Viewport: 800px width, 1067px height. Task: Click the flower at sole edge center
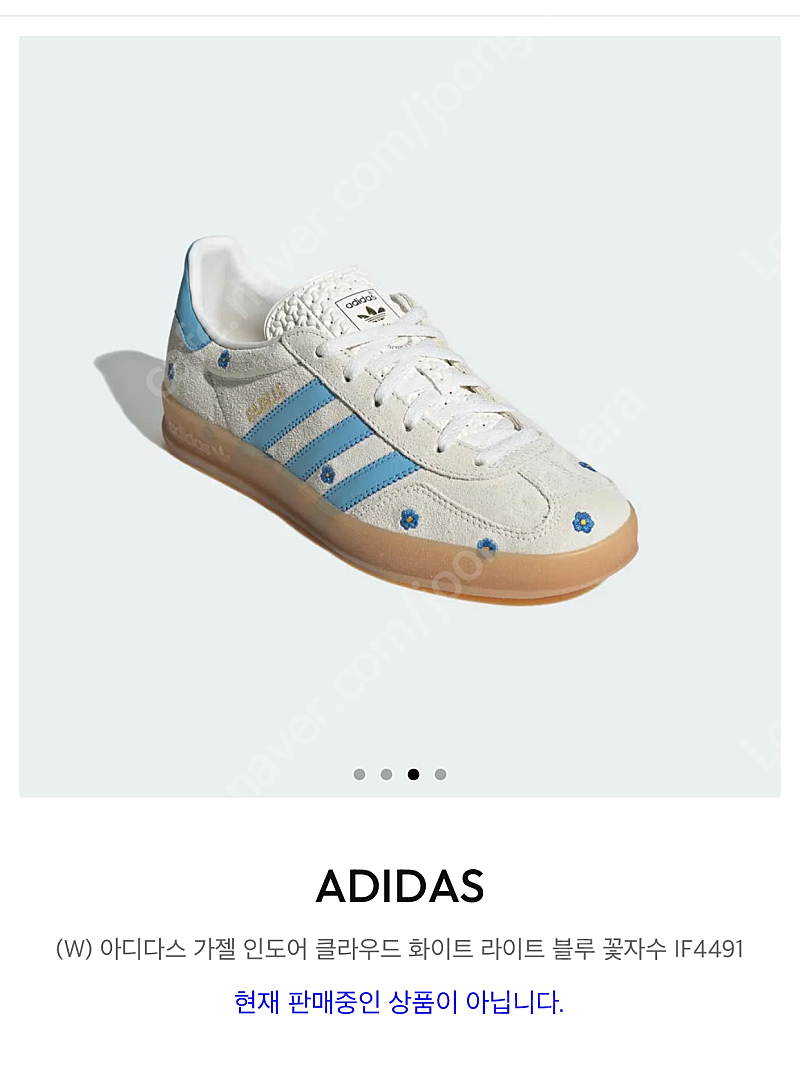tap(487, 544)
